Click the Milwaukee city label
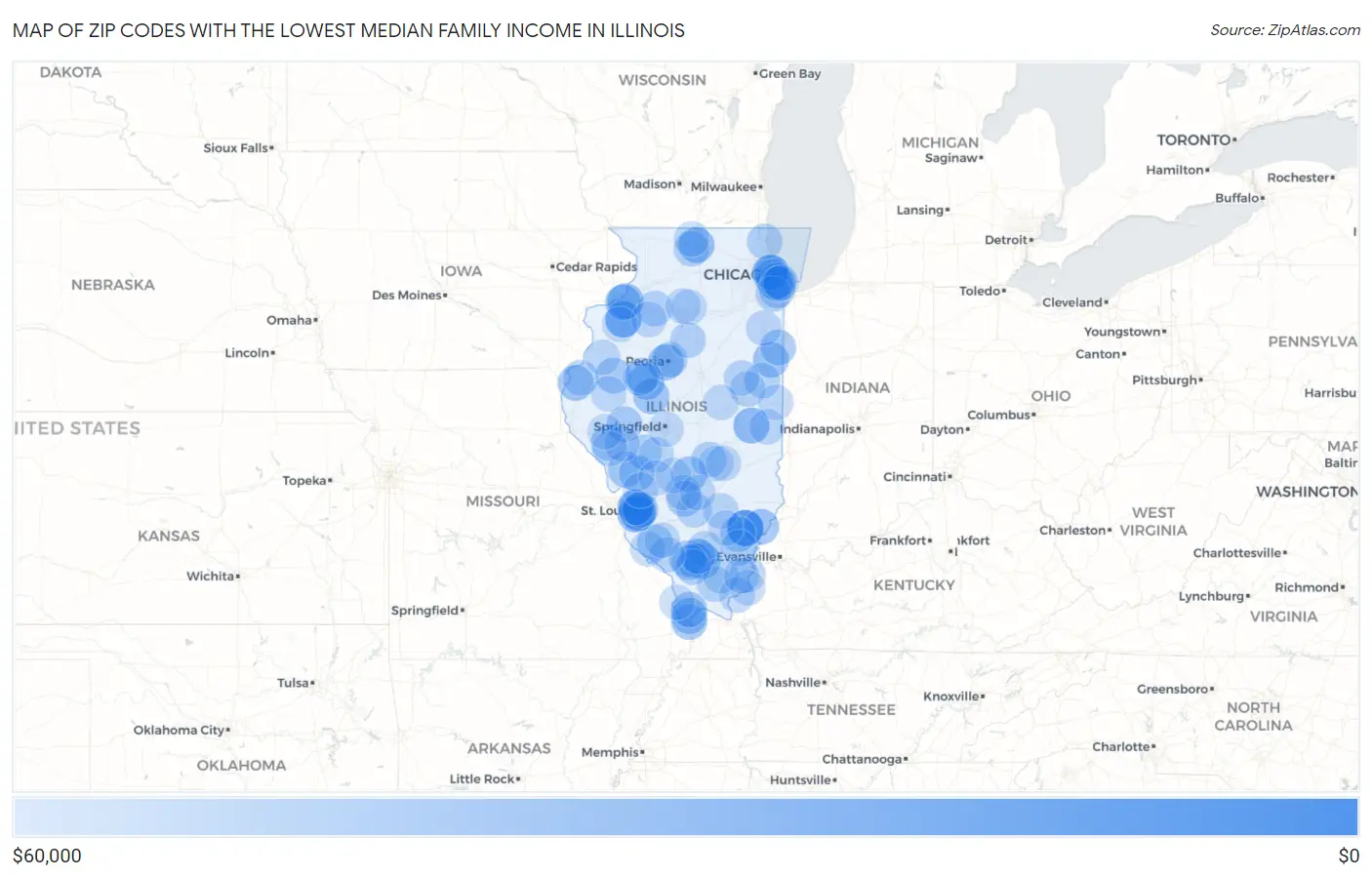This screenshot has height=877, width=1372. point(726,186)
